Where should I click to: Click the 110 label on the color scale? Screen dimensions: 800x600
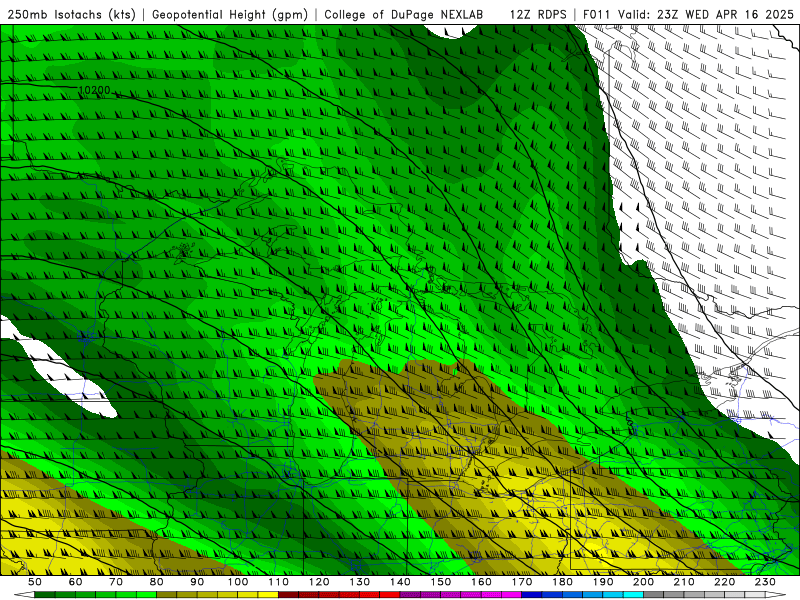pos(278,582)
